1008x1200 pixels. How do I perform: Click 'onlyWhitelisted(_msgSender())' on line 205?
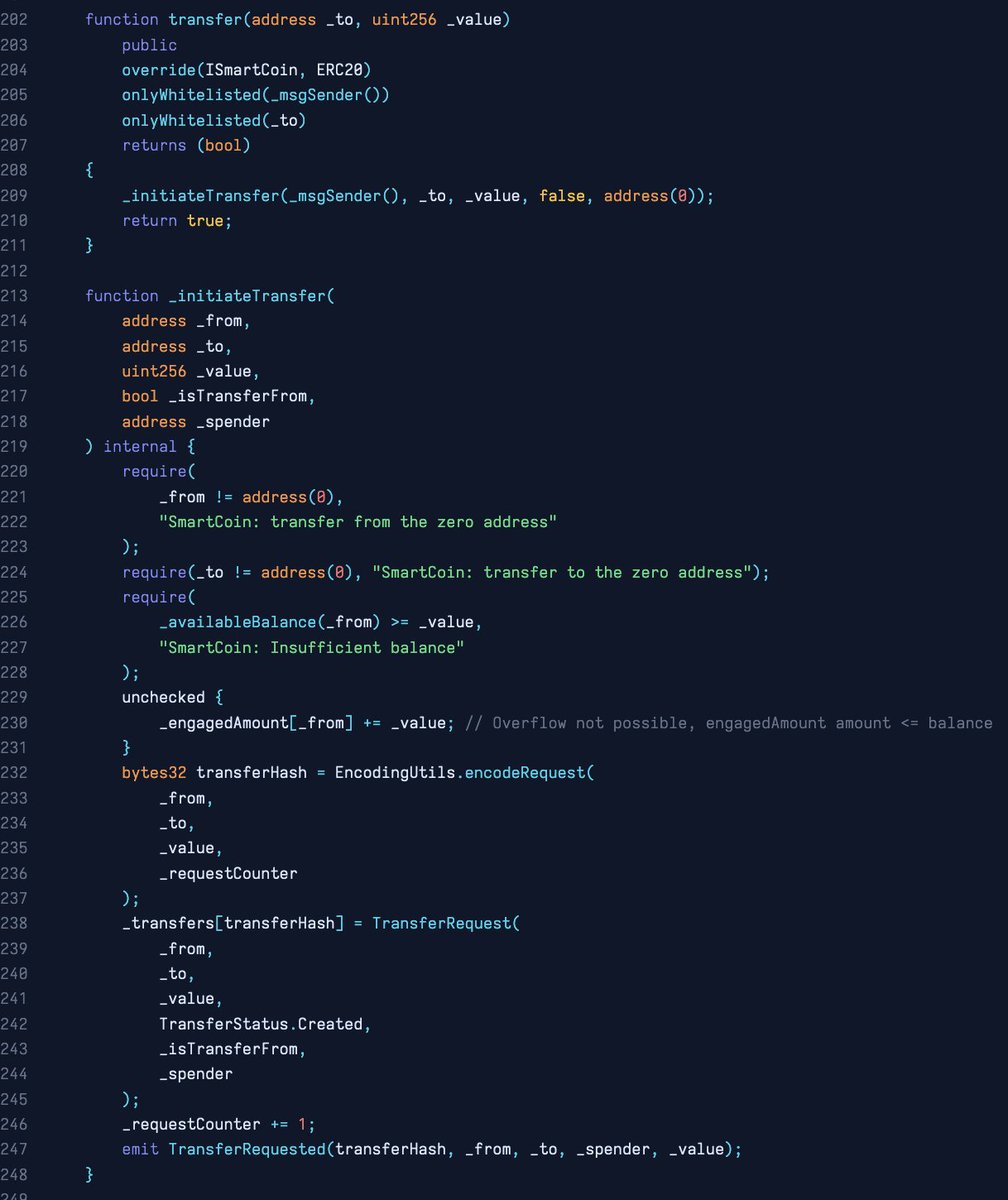pyautogui.click(x=255, y=95)
